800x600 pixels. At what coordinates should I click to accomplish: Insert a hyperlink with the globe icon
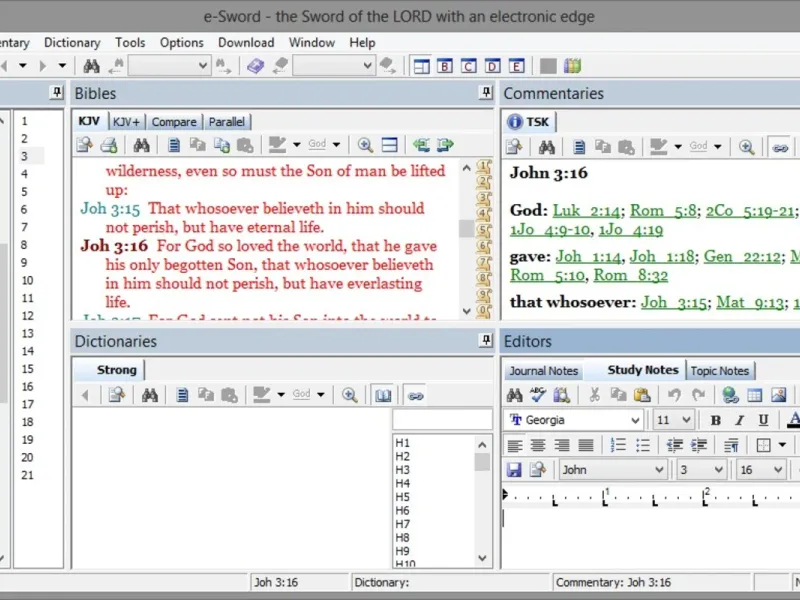[730, 394]
